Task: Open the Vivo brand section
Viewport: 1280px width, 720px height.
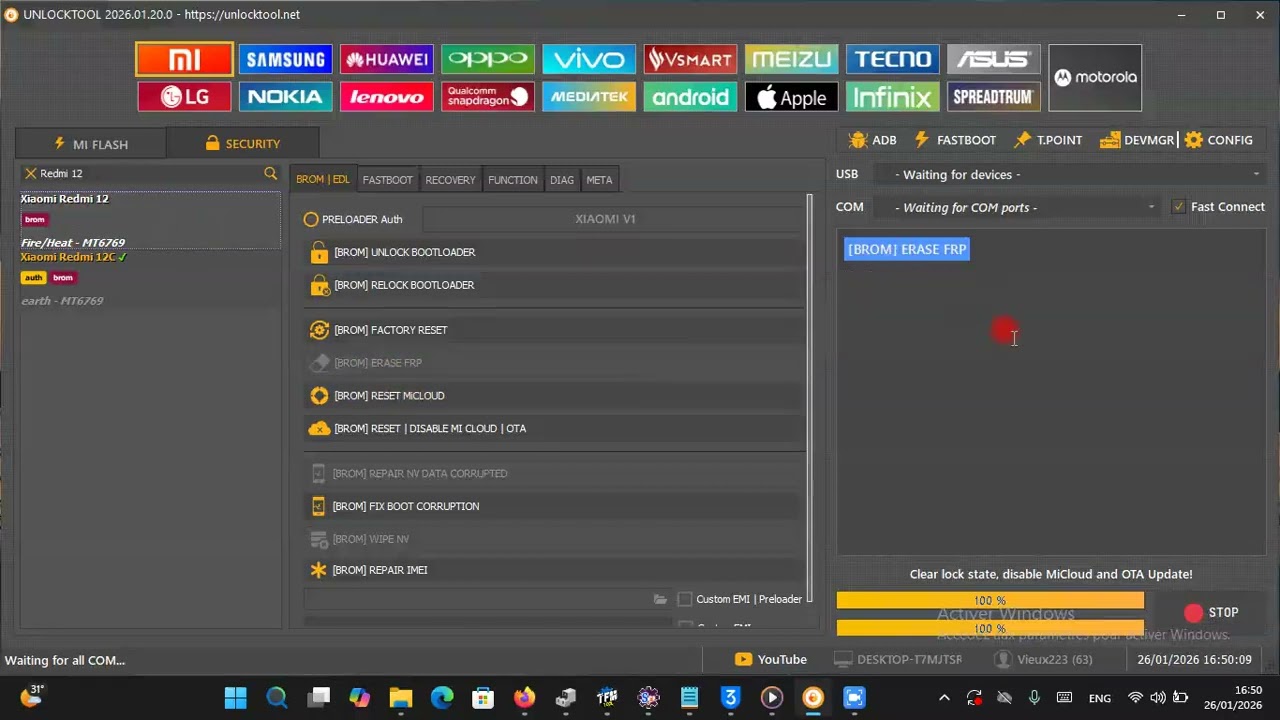Action: [589, 59]
